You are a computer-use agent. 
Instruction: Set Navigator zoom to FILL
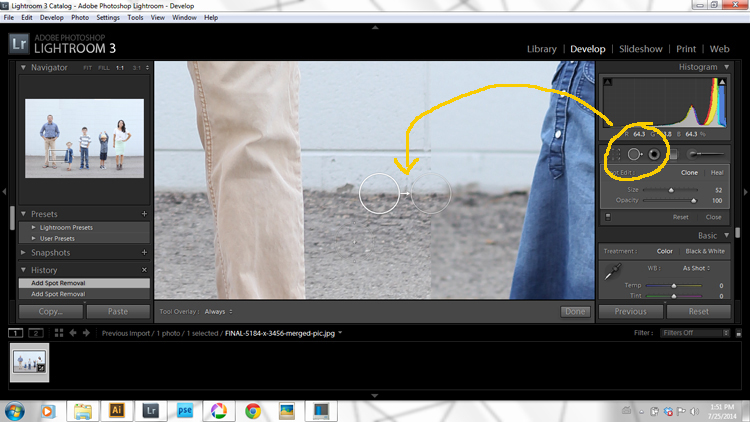(103, 68)
